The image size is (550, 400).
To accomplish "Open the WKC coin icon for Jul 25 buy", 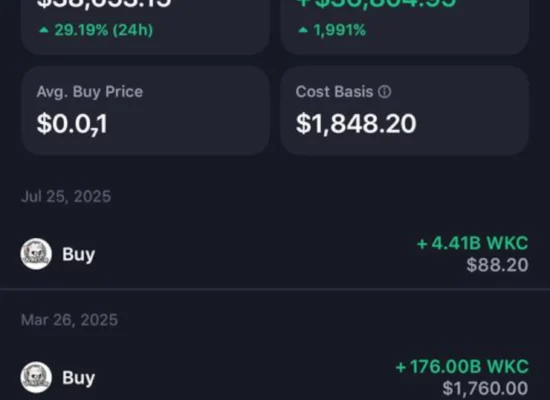I will [36, 254].
